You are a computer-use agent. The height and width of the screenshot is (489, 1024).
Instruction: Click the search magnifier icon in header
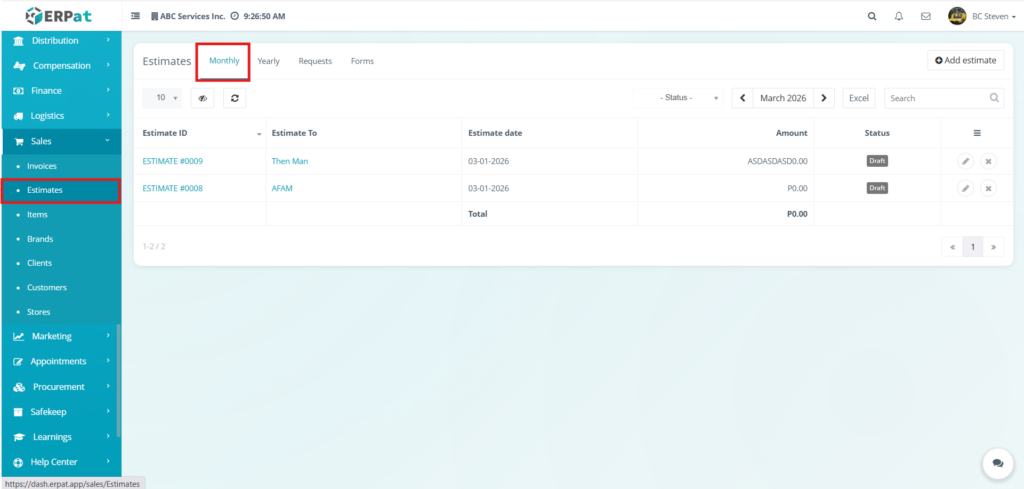click(x=872, y=16)
